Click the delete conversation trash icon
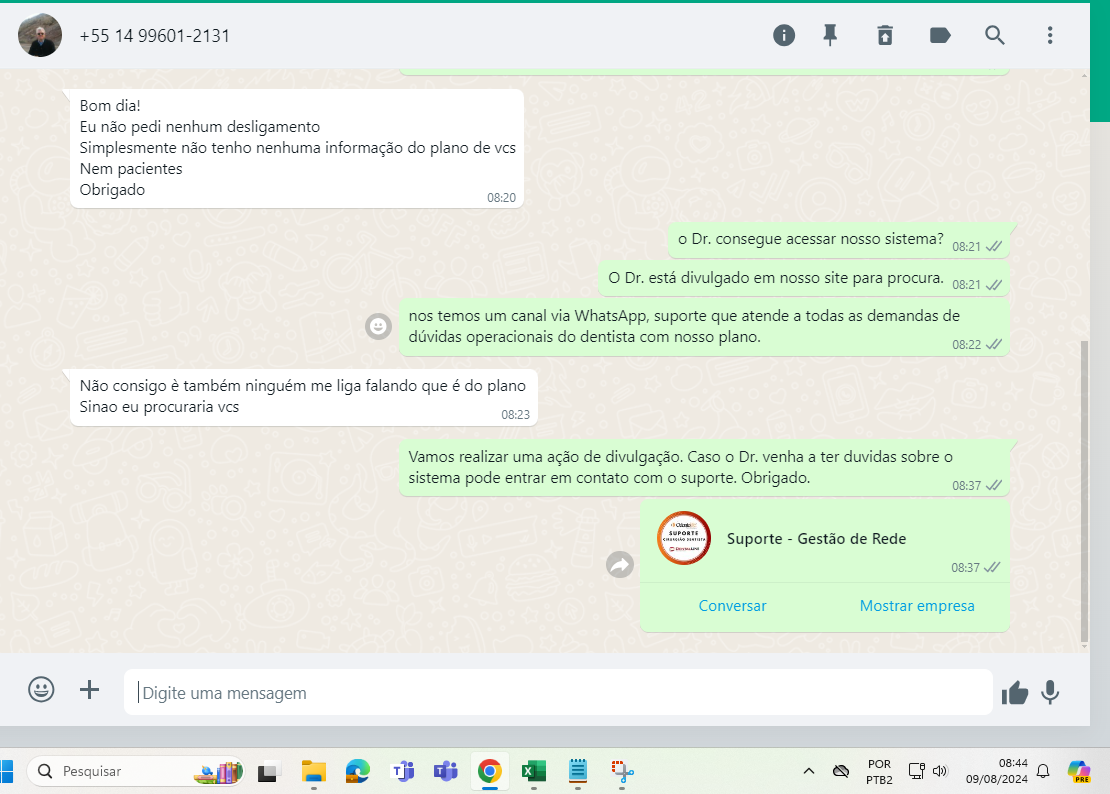 [x=884, y=36]
